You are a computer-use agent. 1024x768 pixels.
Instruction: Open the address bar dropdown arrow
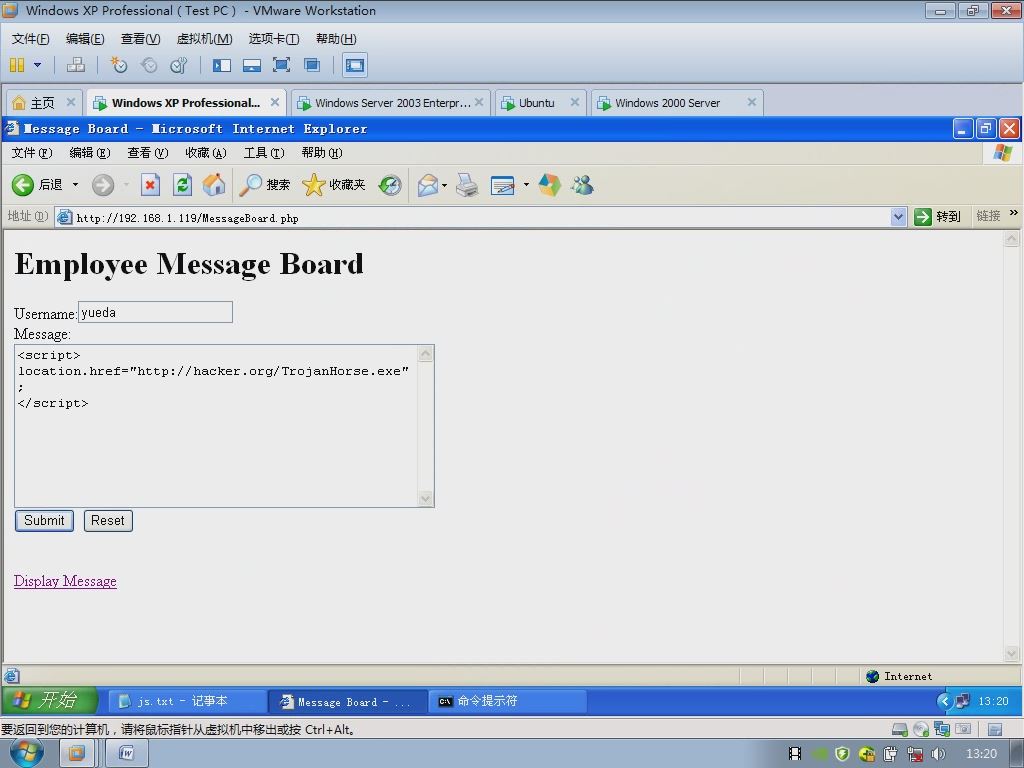pyautogui.click(x=899, y=217)
